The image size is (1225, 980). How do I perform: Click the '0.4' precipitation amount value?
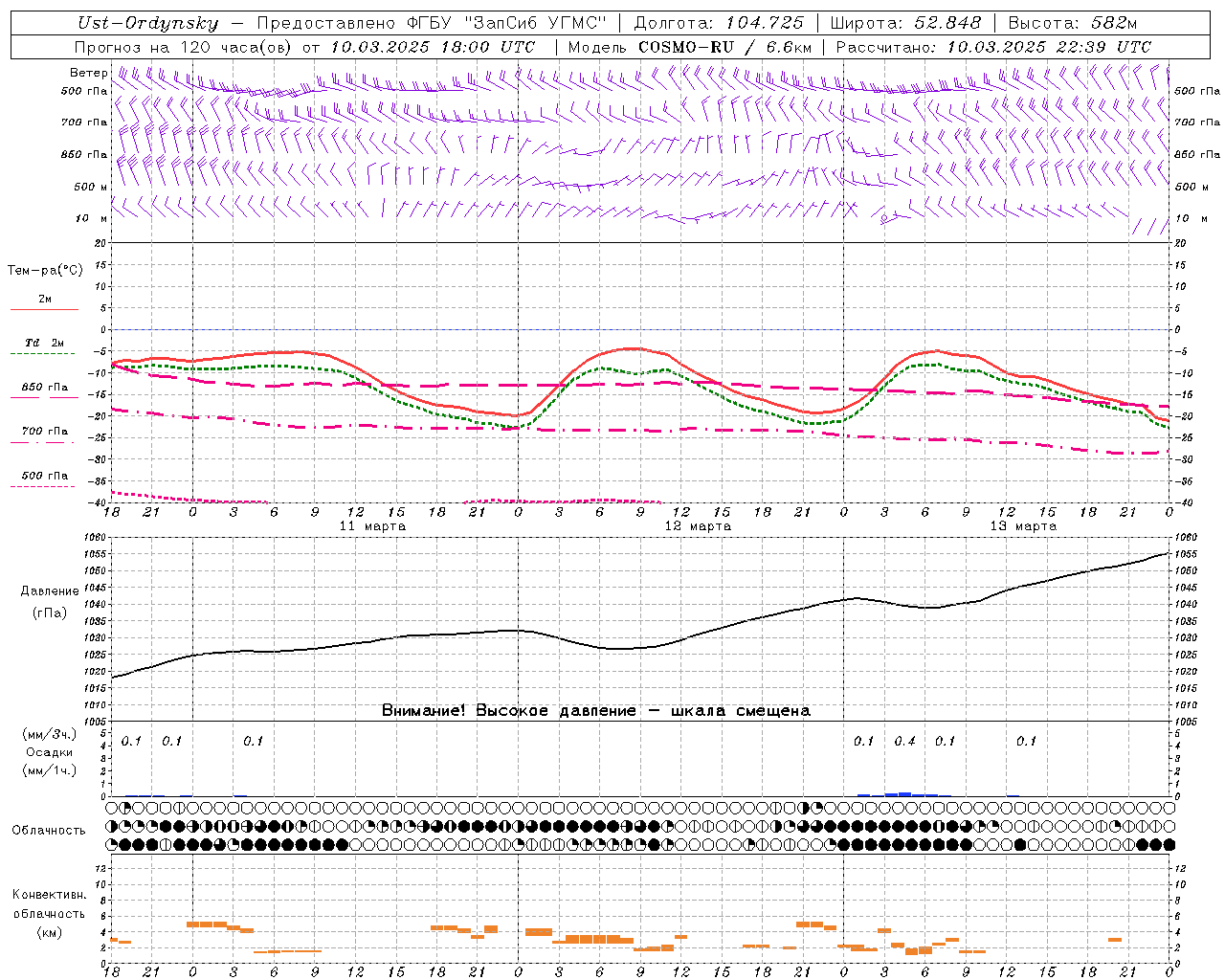904,742
